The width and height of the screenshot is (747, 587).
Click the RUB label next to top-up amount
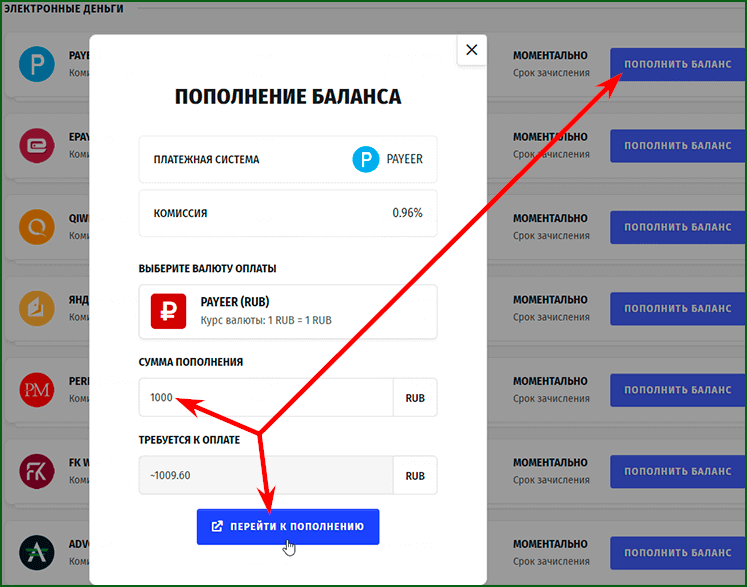(x=415, y=398)
